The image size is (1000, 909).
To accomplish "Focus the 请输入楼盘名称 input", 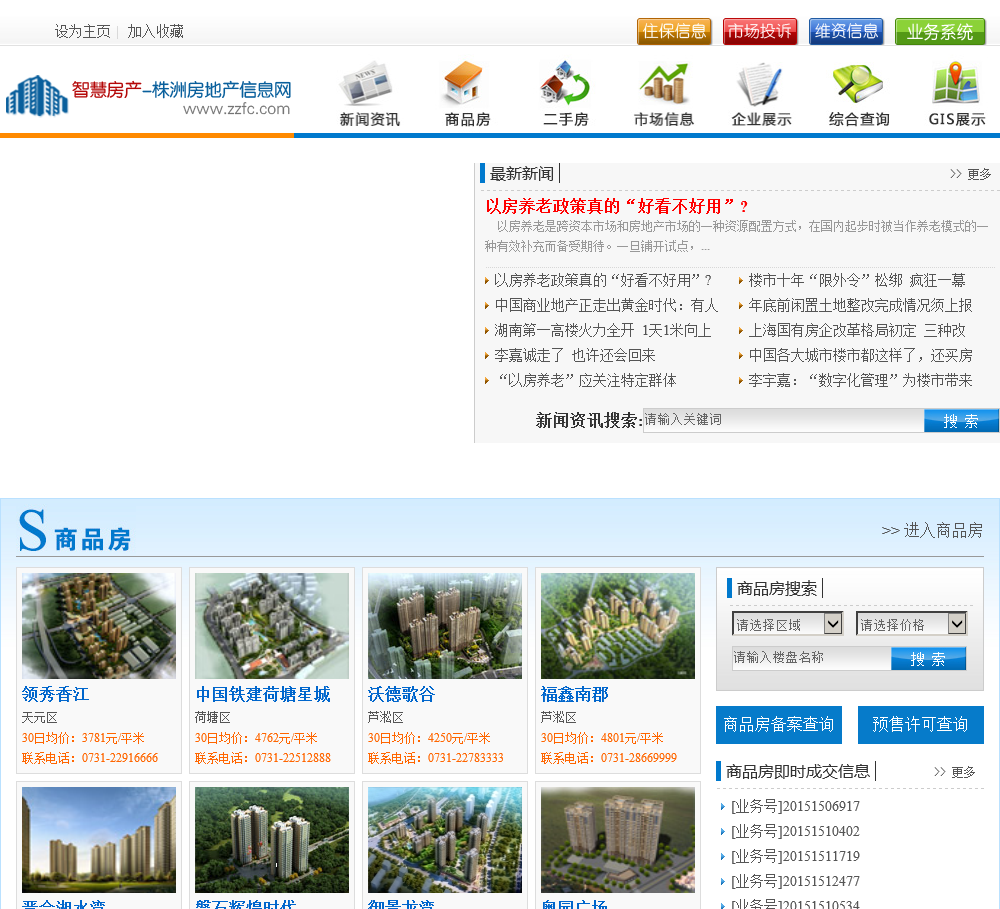I will [811, 658].
